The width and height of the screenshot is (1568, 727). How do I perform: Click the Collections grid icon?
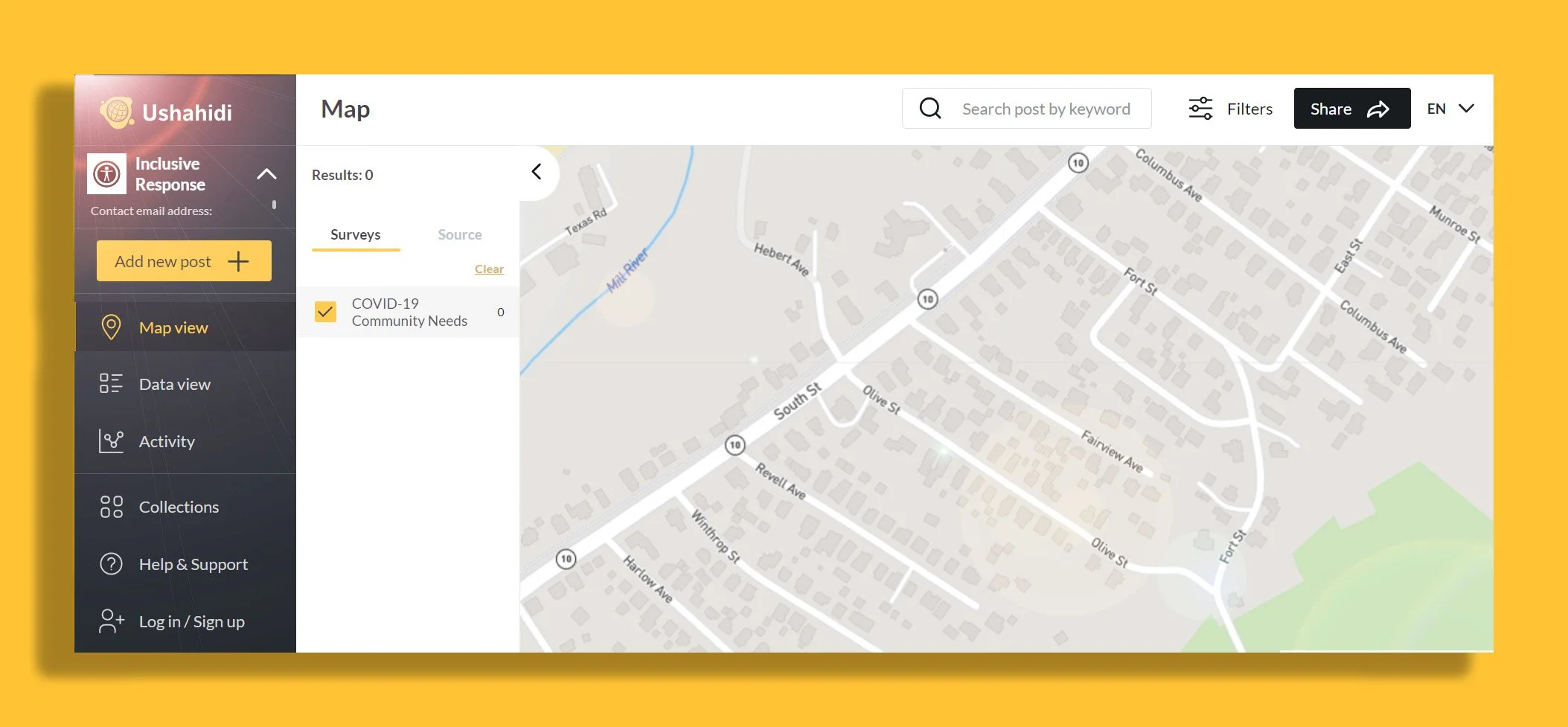pos(110,506)
